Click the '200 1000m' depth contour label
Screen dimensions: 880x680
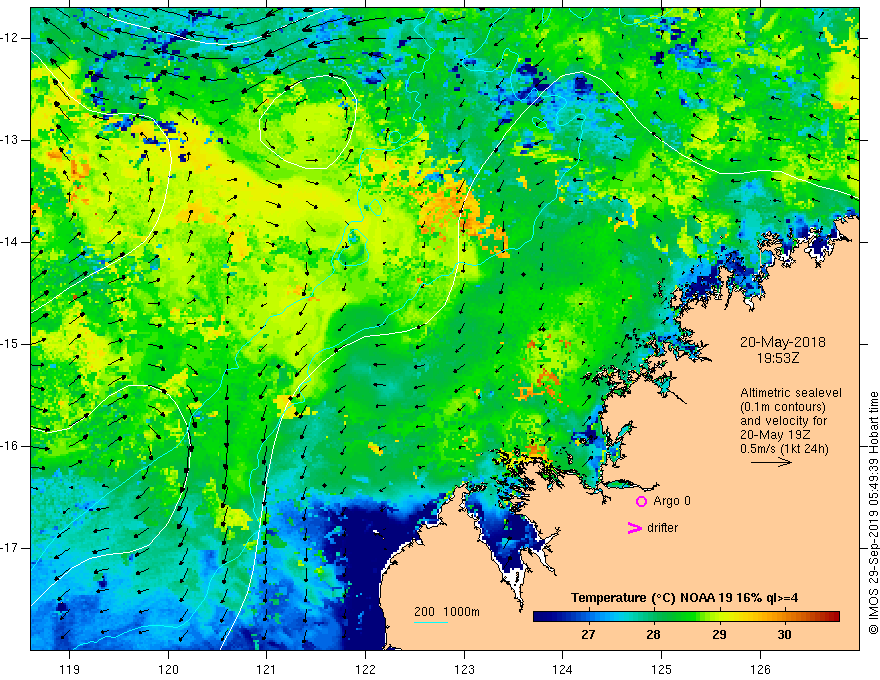[447, 612]
